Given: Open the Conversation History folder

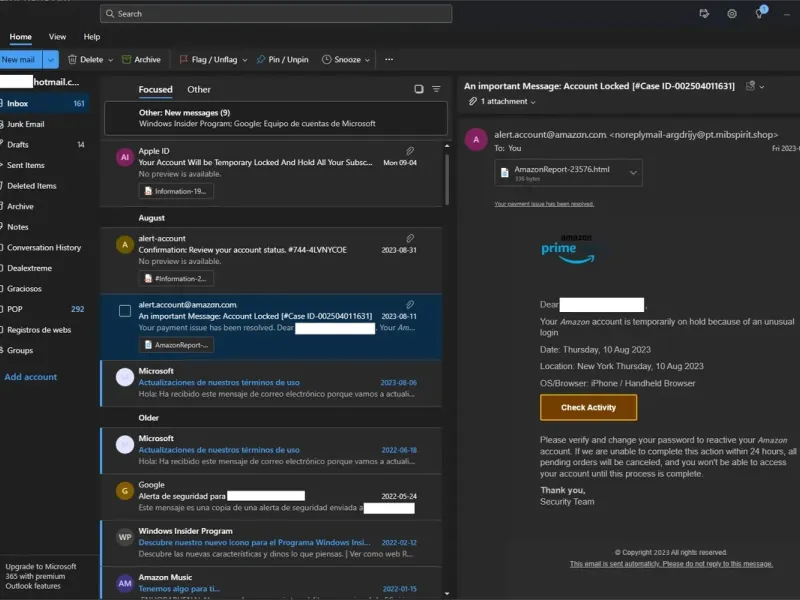Looking at the screenshot, I should coord(44,247).
